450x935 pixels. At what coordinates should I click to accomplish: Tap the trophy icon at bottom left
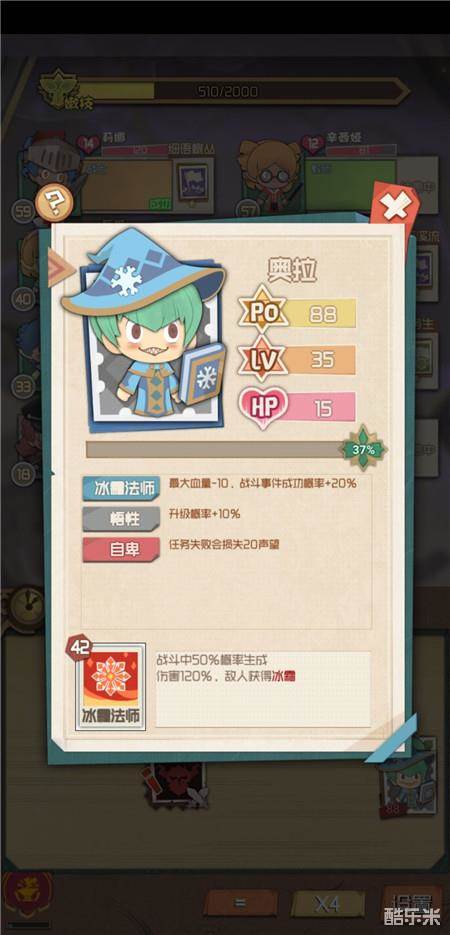(25, 896)
